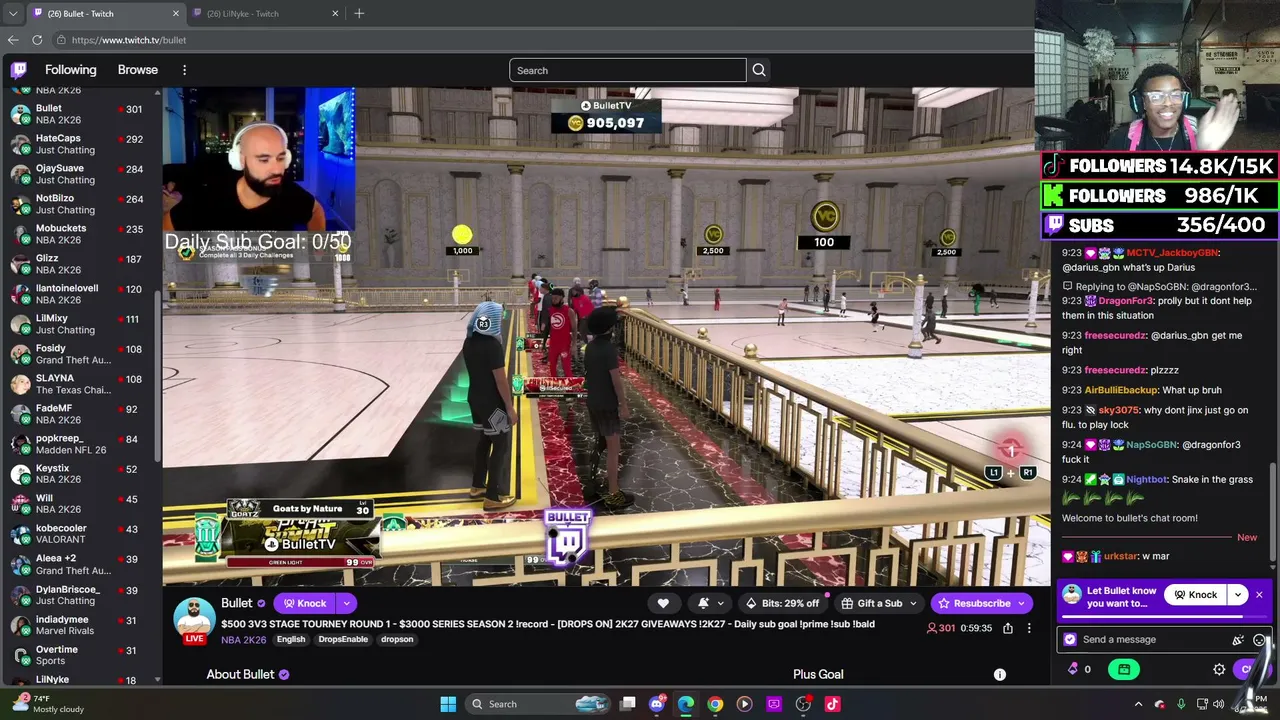Viewport: 1280px width, 720px height.
Task: Go back with the browser back arrow
Action: (x=13, y=40)
